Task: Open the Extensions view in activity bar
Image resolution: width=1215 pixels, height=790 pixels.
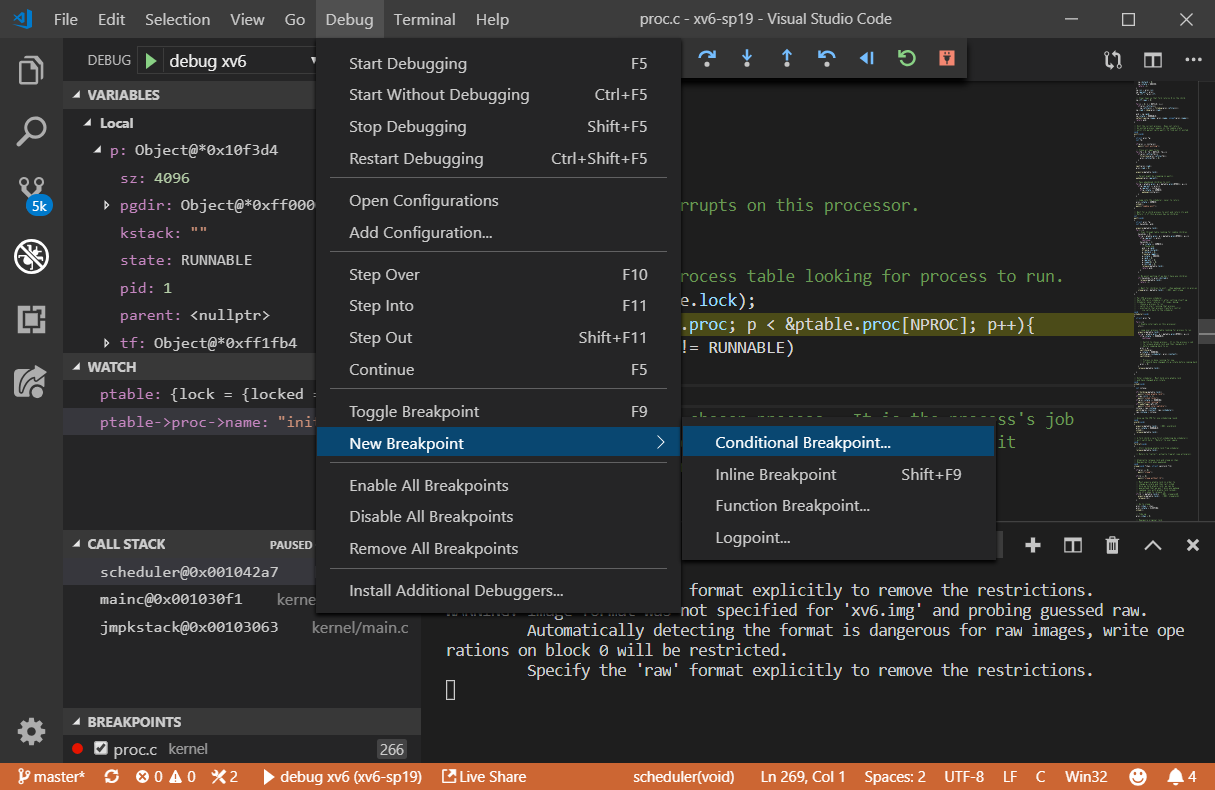Action: click(x=31, y=319)
